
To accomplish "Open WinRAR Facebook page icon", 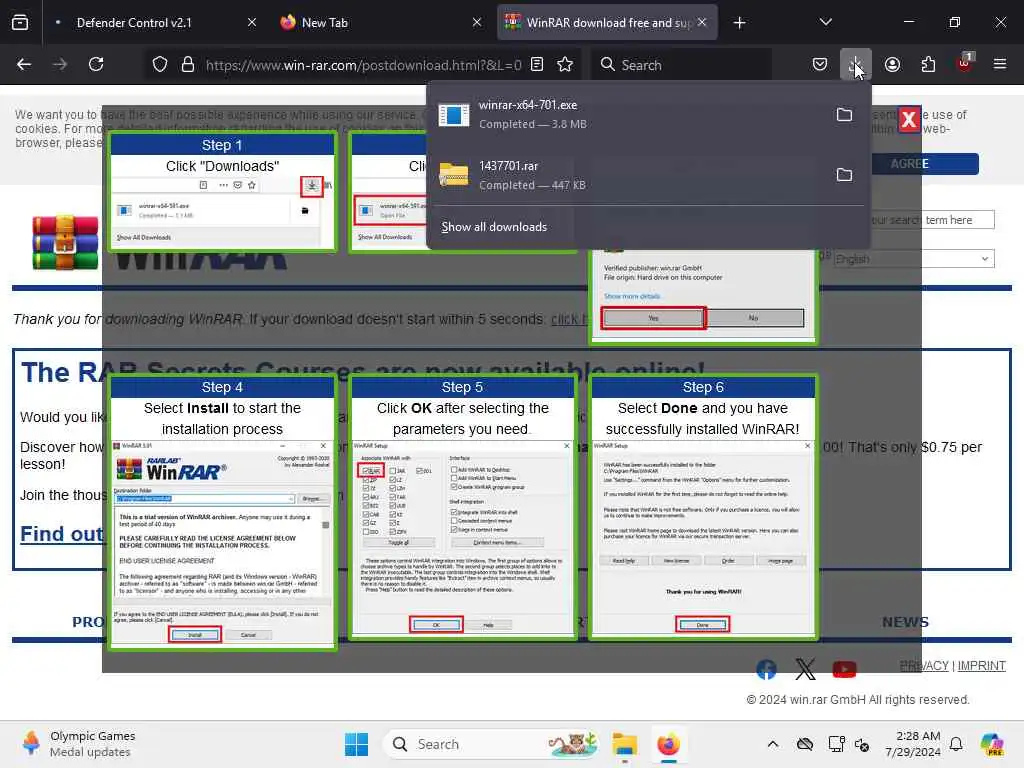I will coord(766,669).
